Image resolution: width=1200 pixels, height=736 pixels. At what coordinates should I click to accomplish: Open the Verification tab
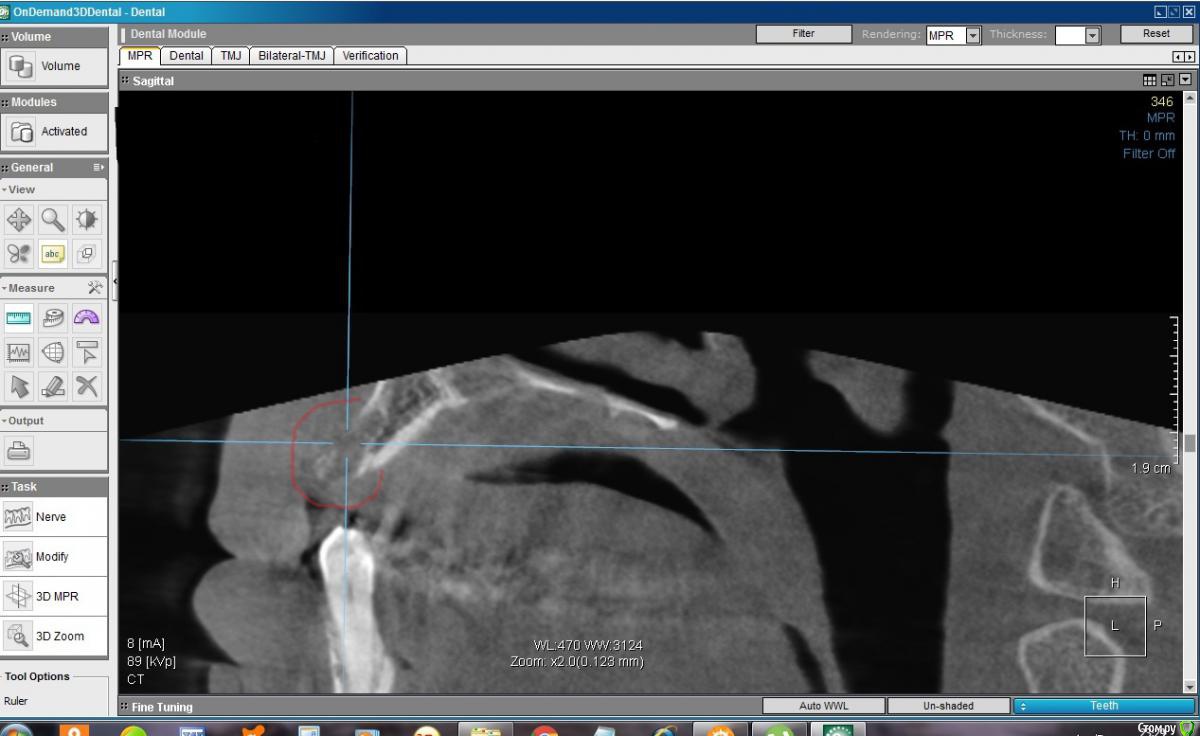click(370, 56)
